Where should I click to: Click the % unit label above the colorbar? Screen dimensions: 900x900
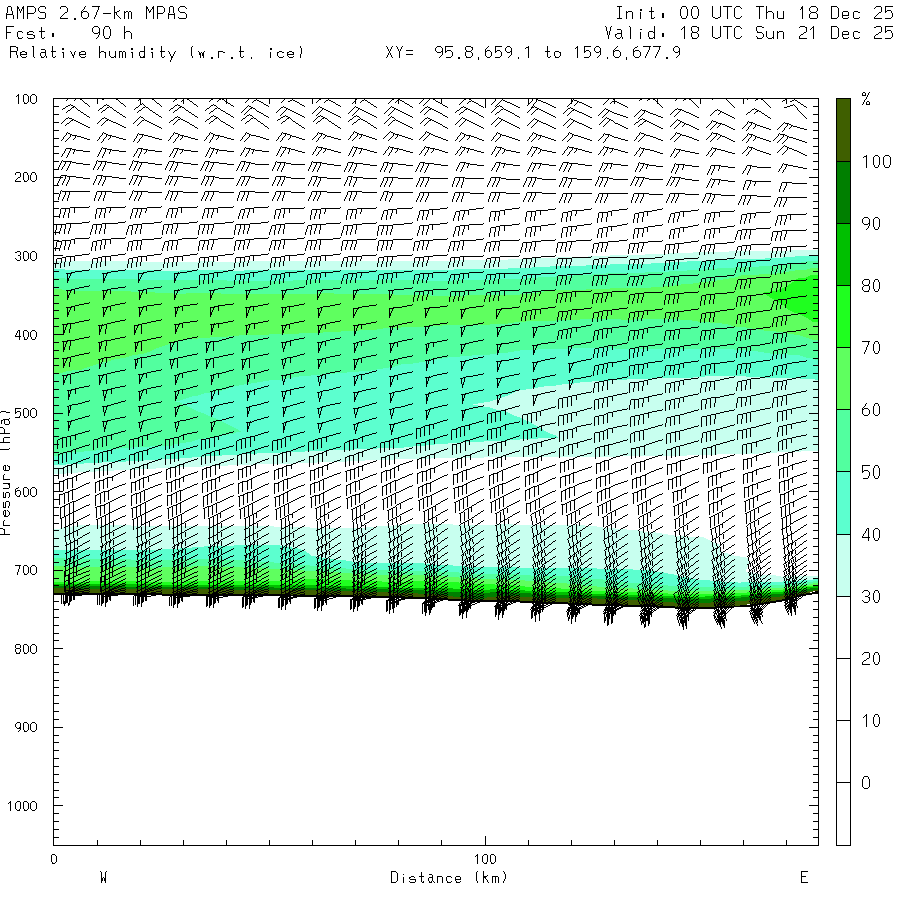pos(866,99)
